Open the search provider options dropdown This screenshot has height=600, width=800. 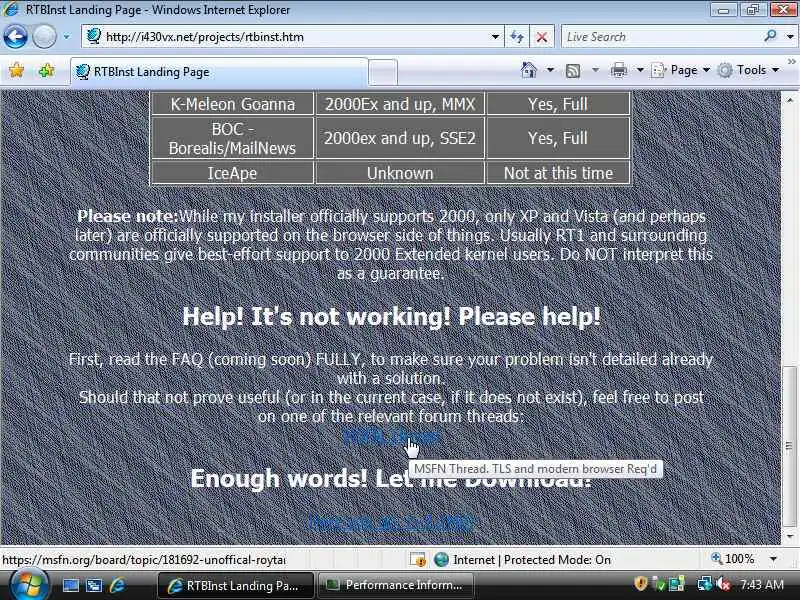click(790, 37)
